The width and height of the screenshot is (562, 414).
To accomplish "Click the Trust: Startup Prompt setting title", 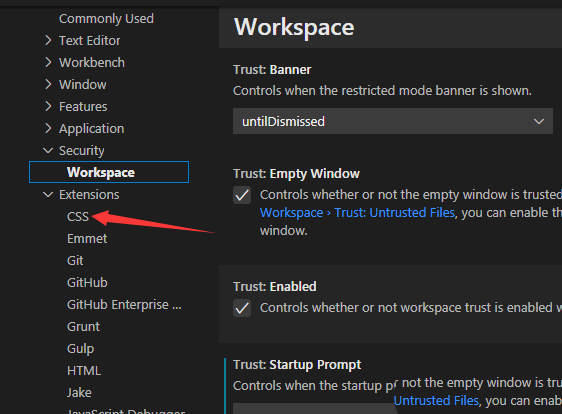I will coord(297,365).
